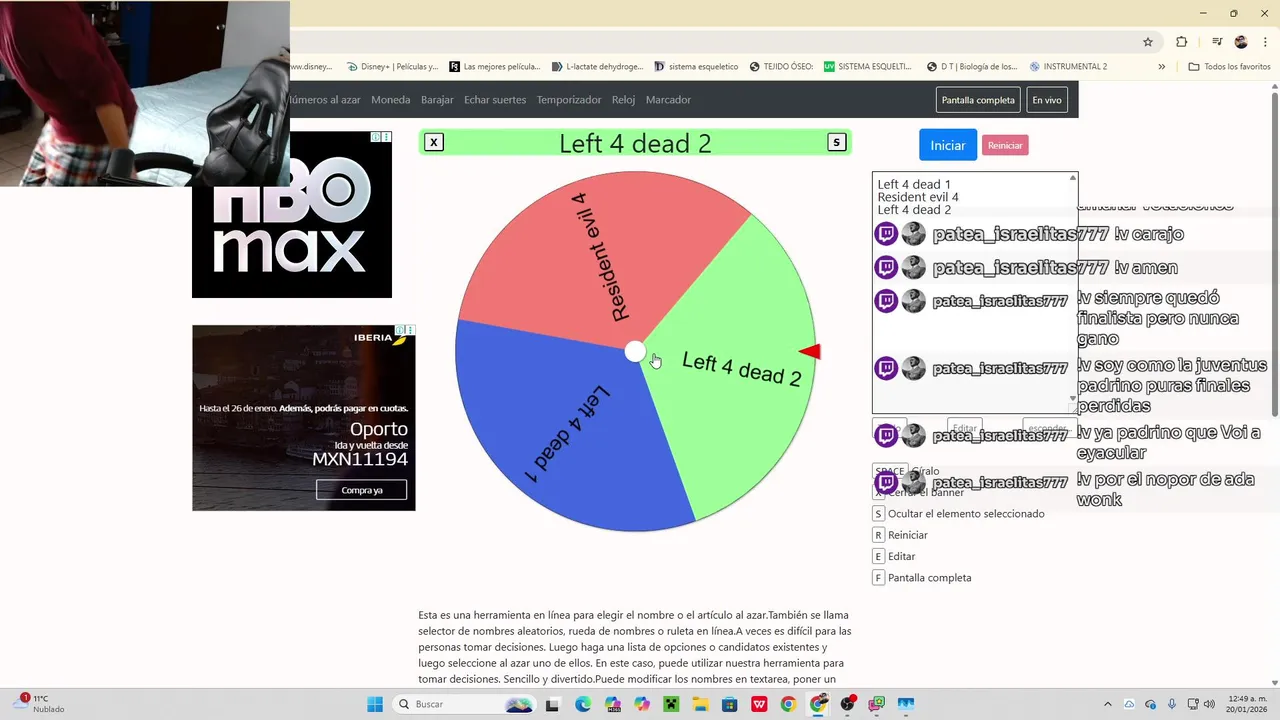Open File Explorer from the taskbar
This screenshot has height=720, width=1280.
(x=701, y=704)
